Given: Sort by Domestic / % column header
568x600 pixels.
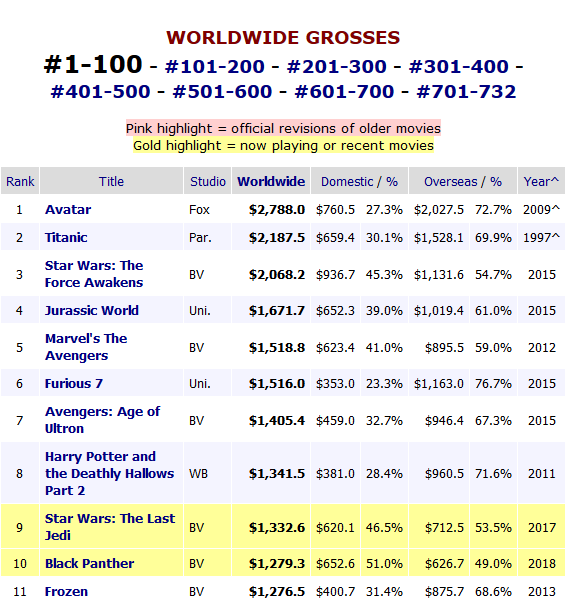Looking at the screenshot, I should coord(359,181).
